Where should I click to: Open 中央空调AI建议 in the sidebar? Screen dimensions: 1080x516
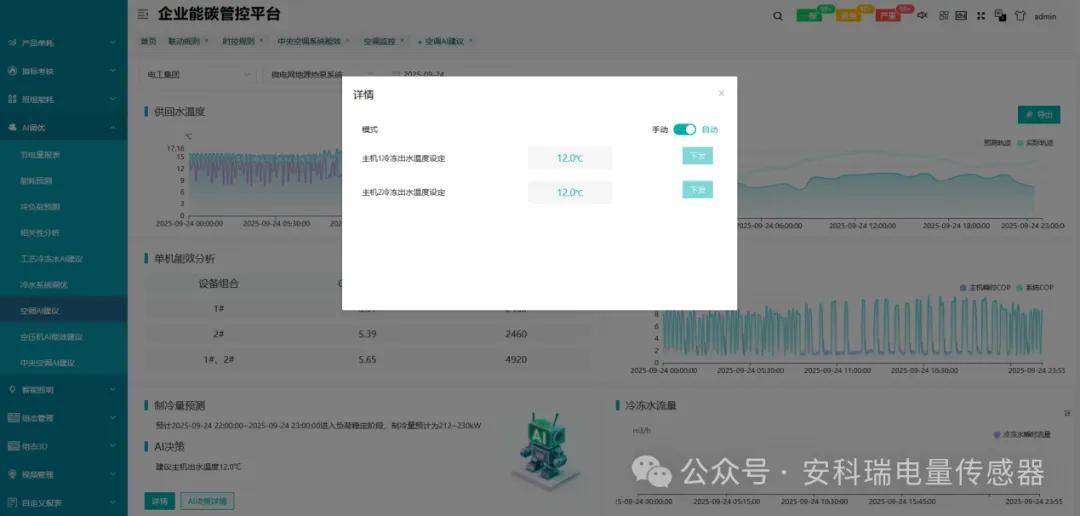[x=48, y=363]
